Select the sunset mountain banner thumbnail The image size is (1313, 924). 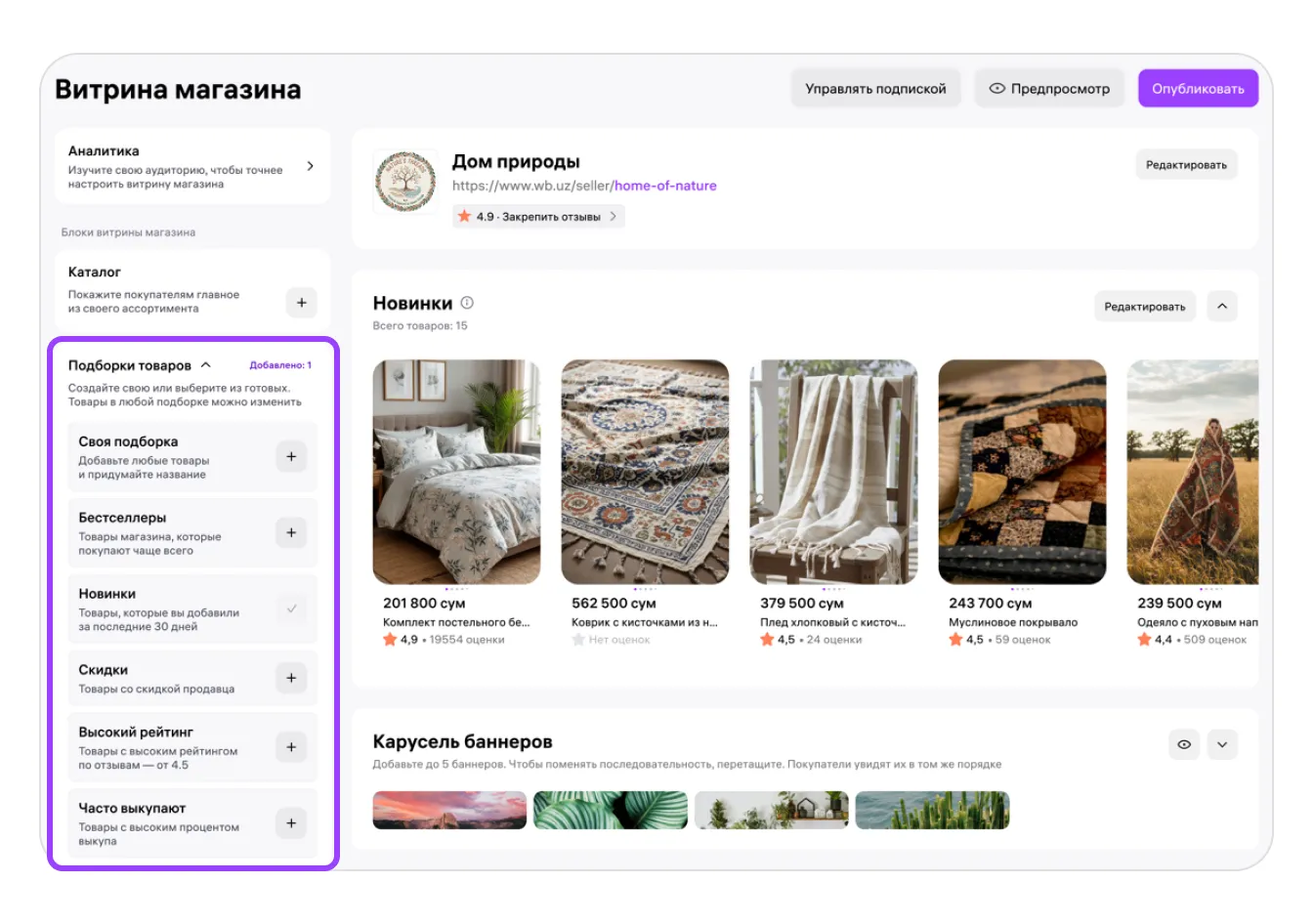(x=449, y=811)
